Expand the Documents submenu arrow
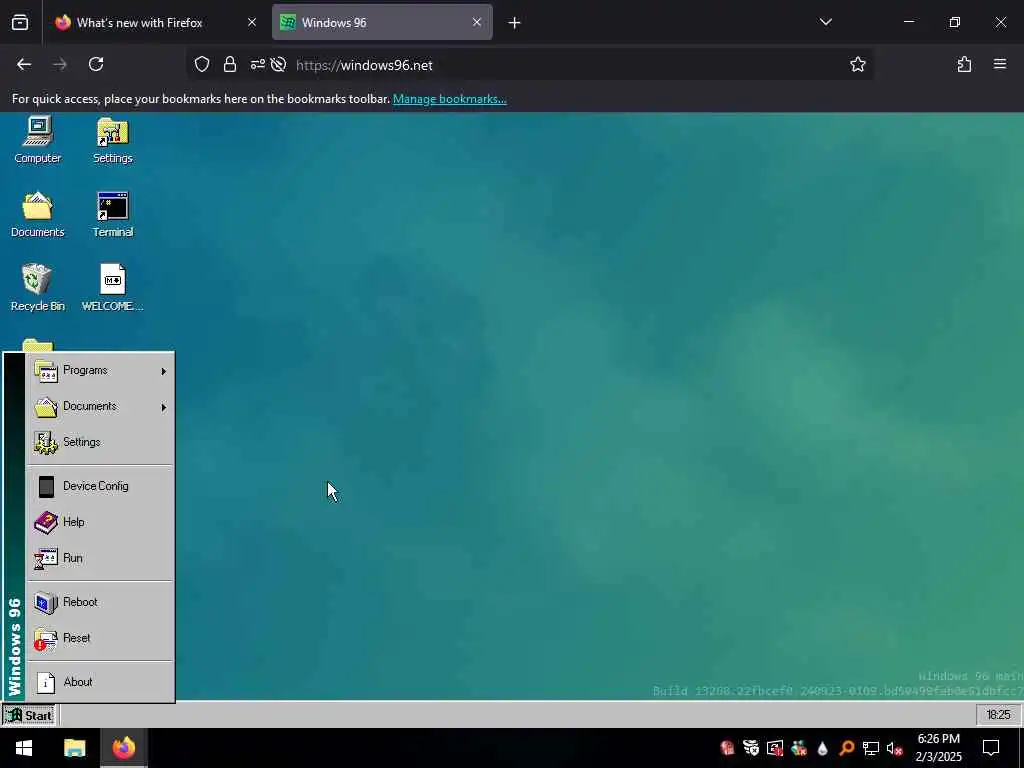This screenshot has width=1024, height=768. coord(163,407)
